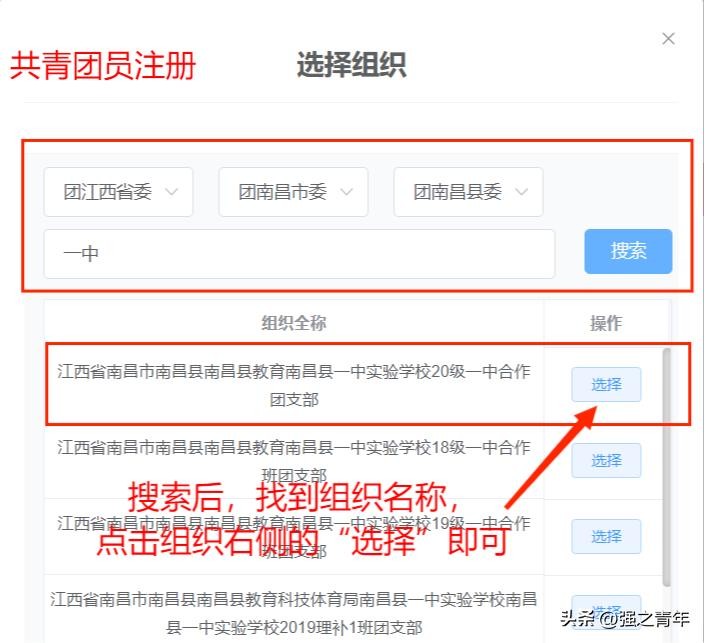
Task: Click the blue 搜索 search button
Action: (x=628, y=251)
